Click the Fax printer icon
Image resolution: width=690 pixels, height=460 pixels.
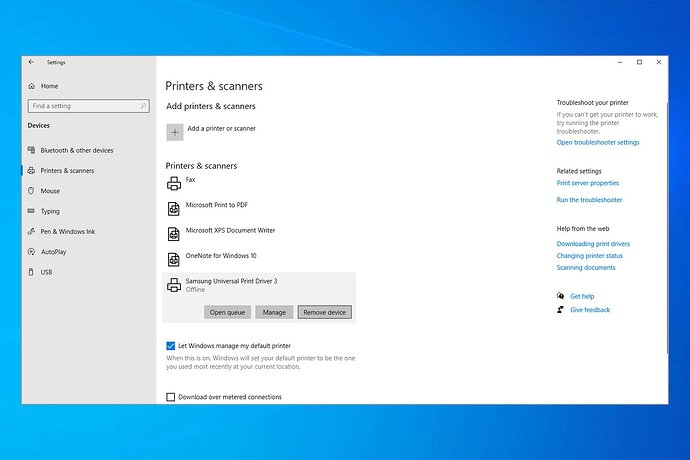[174, 183]
